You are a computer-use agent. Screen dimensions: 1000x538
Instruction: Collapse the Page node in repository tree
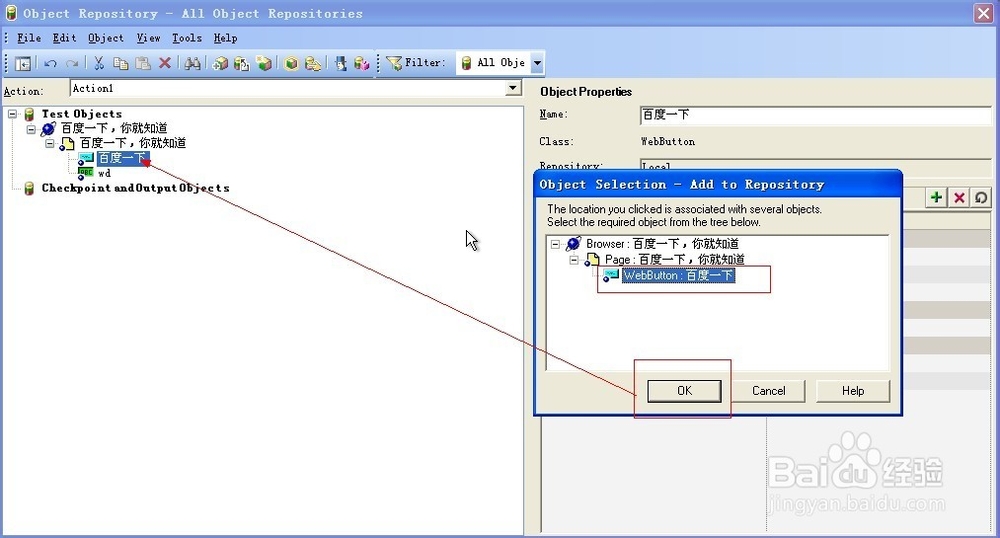click(49, 143)
